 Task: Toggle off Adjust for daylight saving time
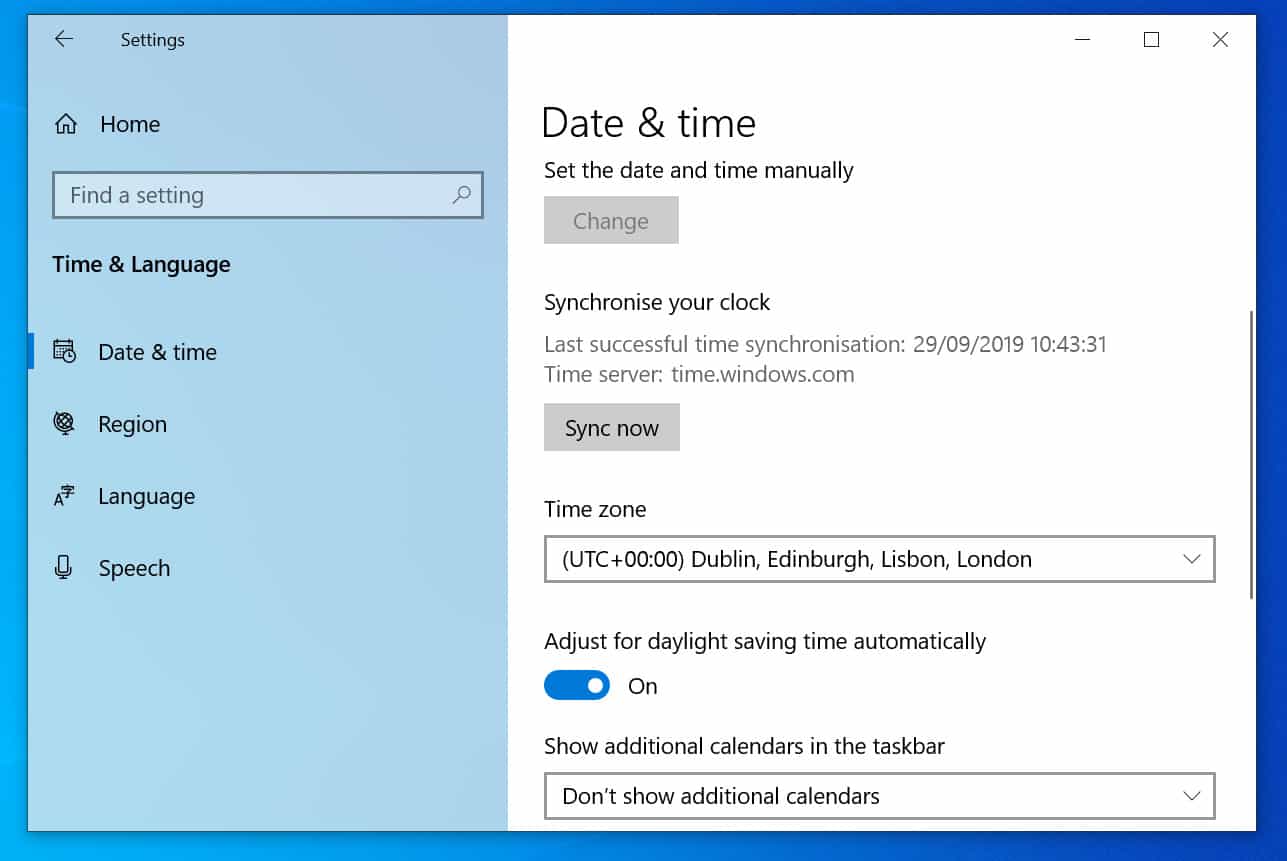(x=577, y=685)
